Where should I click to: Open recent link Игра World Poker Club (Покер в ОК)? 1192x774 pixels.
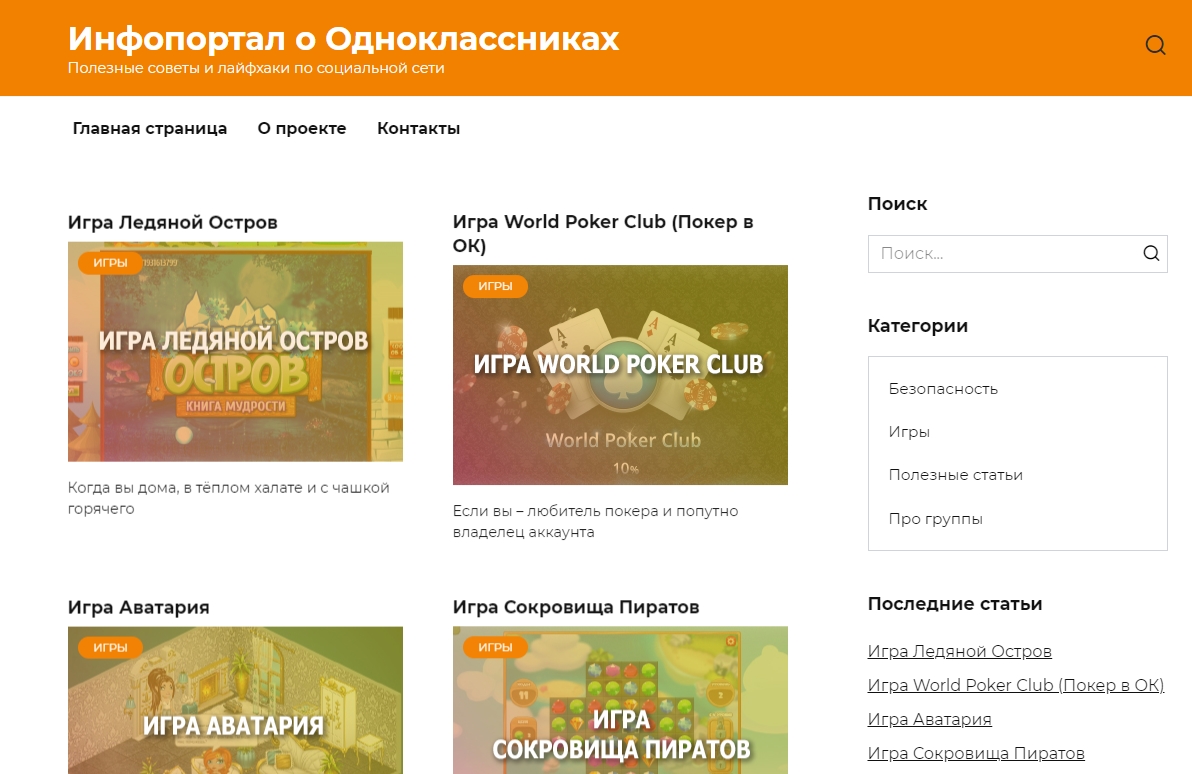pos(1016,685)
